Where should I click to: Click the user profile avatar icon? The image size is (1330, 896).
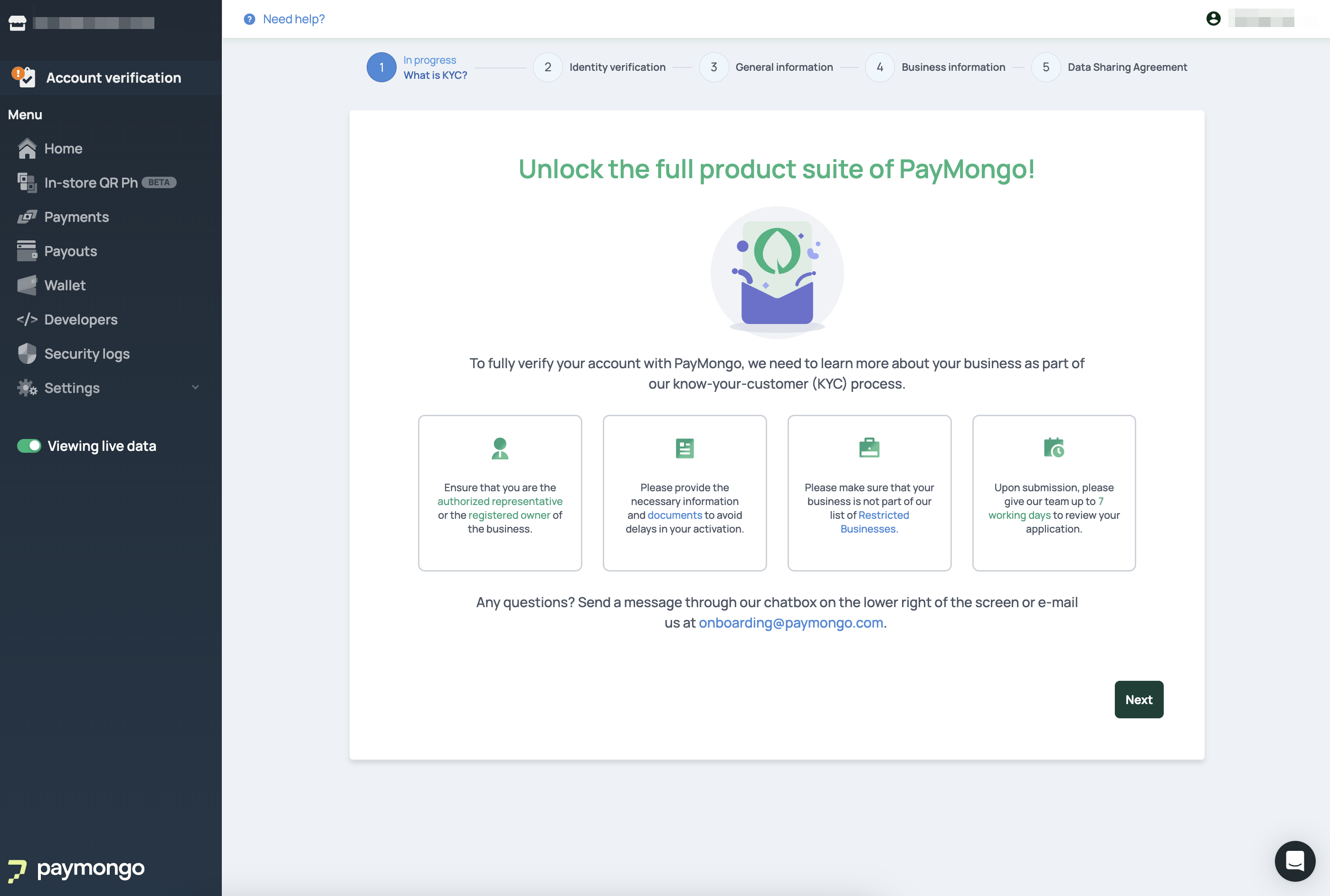click(x=1214, y=19)
